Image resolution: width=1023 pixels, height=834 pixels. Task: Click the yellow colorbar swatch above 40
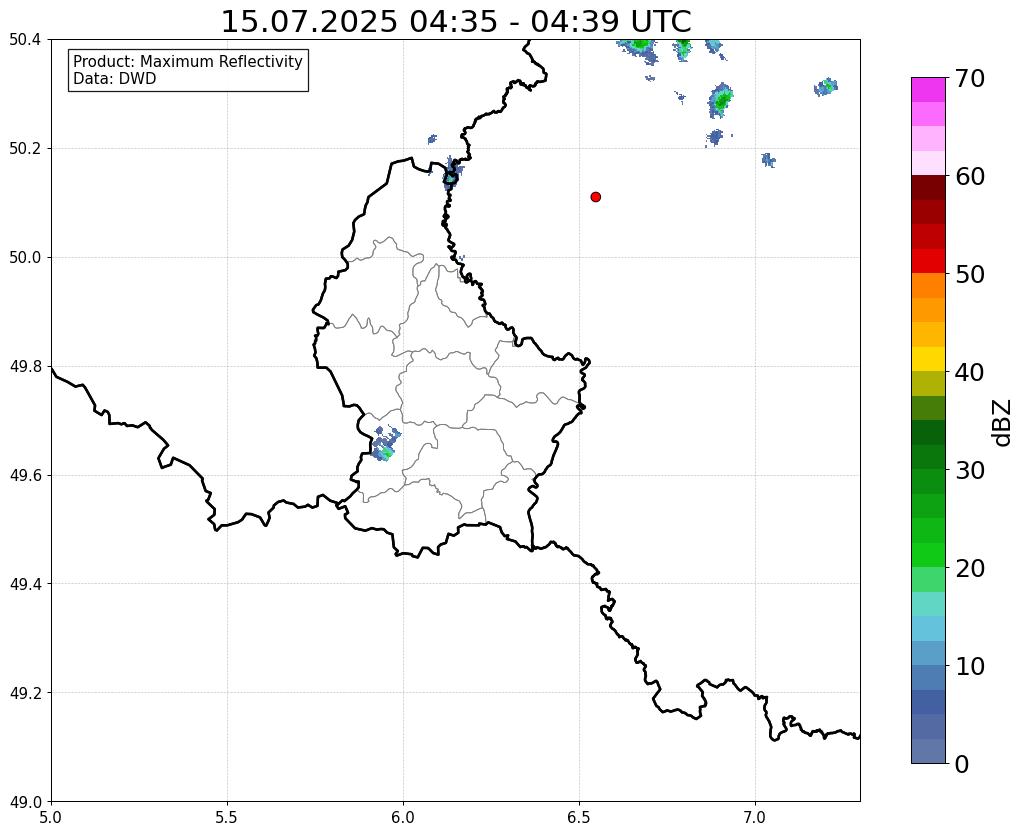click(x=928, y=359)
